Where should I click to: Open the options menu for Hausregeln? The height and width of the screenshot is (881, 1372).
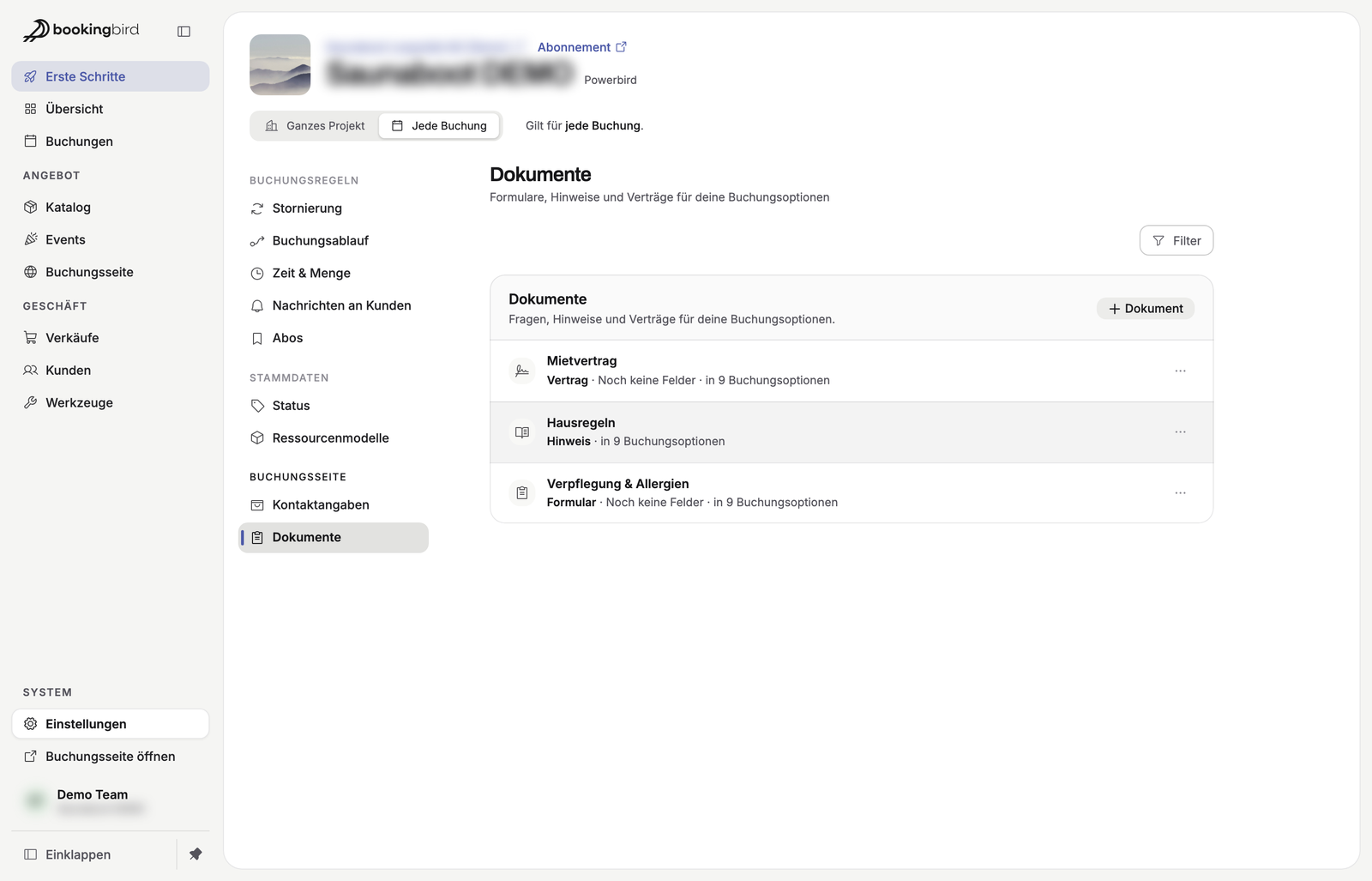(1181, 431)
